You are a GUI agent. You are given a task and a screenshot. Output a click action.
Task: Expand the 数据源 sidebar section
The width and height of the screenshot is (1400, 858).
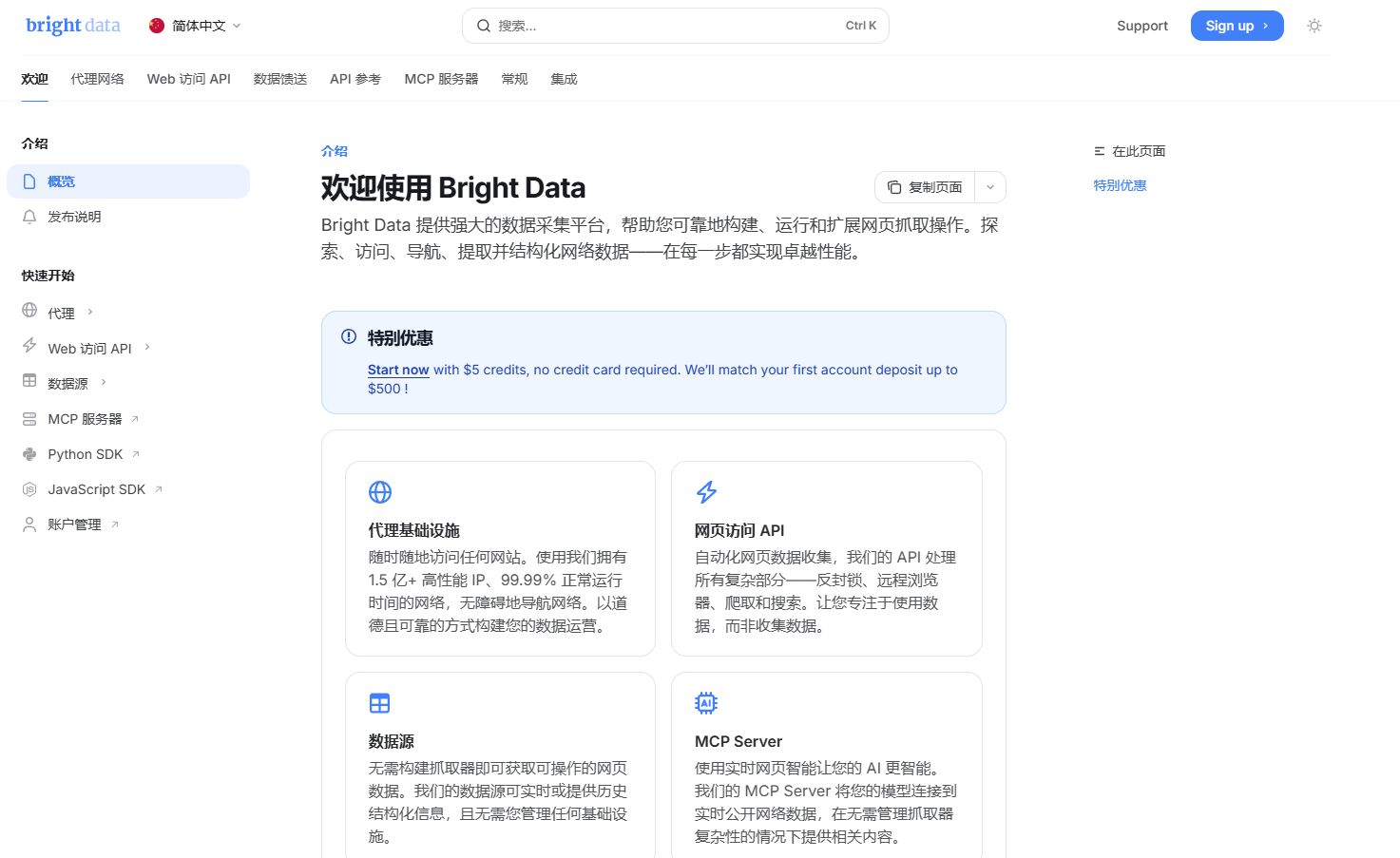104,382
